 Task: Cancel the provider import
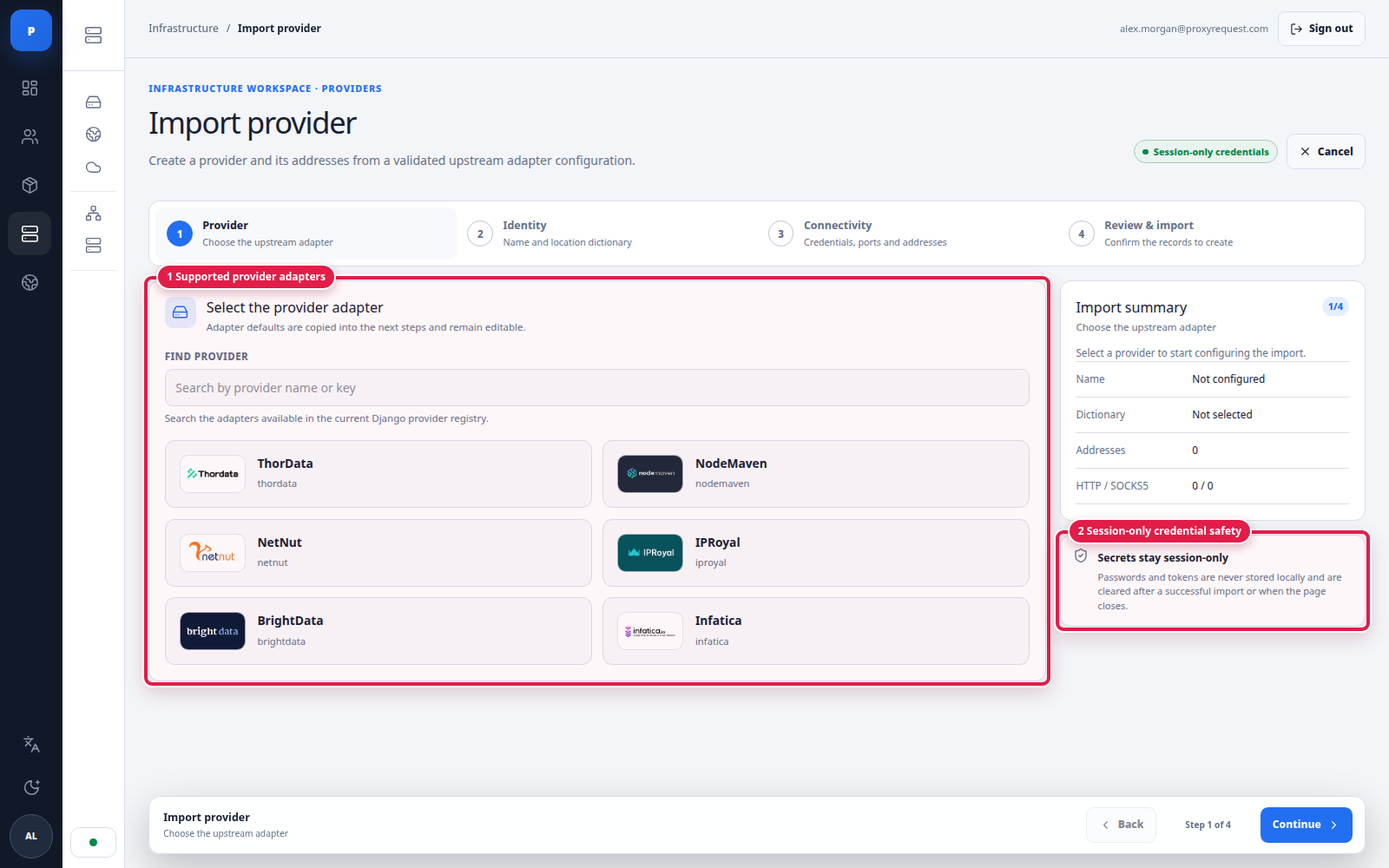pyautogui.click(x=1326, y=151)
